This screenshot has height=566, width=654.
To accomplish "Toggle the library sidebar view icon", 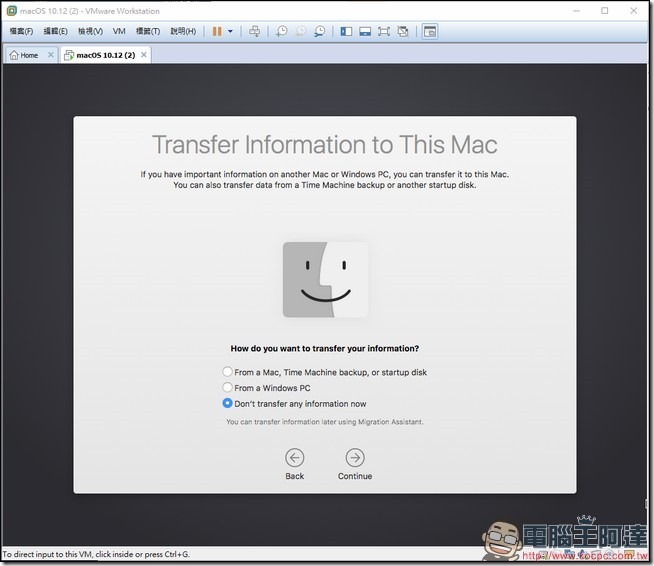I will point(346,31).
